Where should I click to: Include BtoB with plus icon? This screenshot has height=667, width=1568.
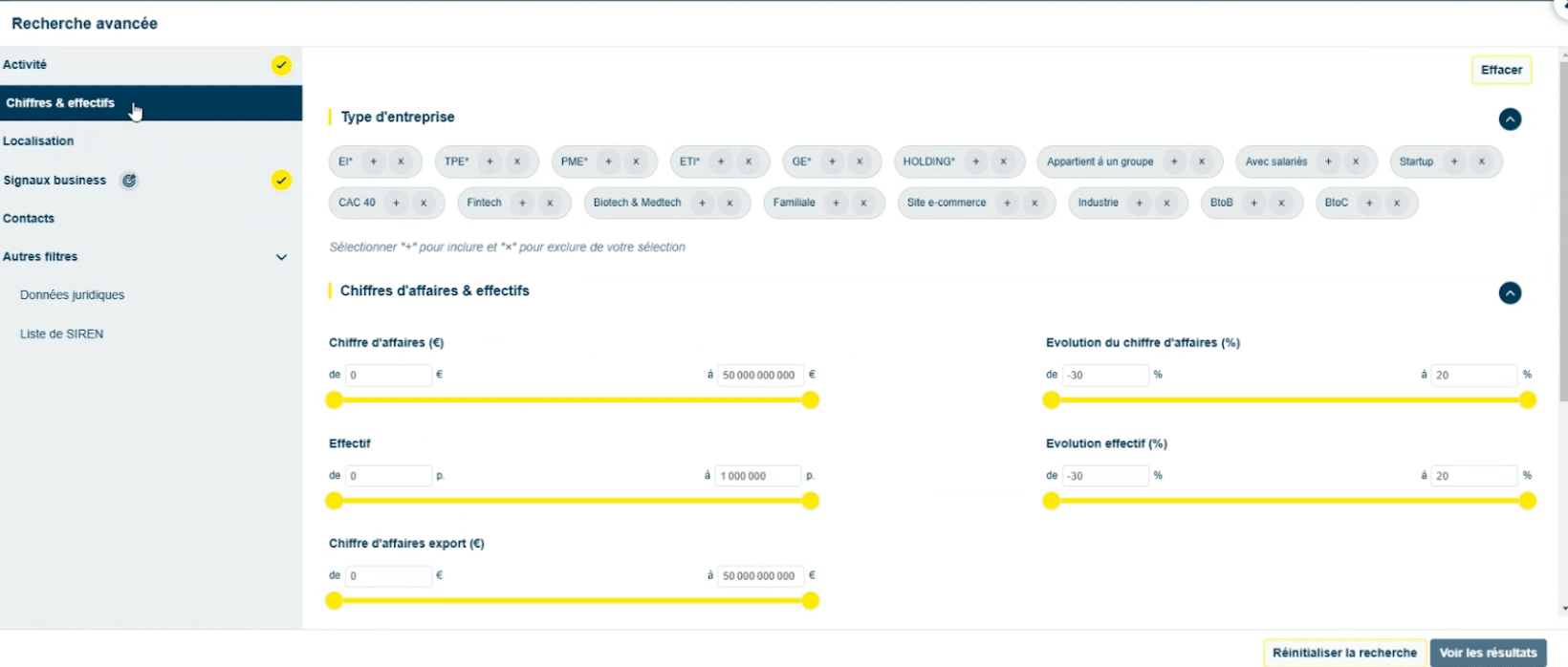[x=1254, y=203]
